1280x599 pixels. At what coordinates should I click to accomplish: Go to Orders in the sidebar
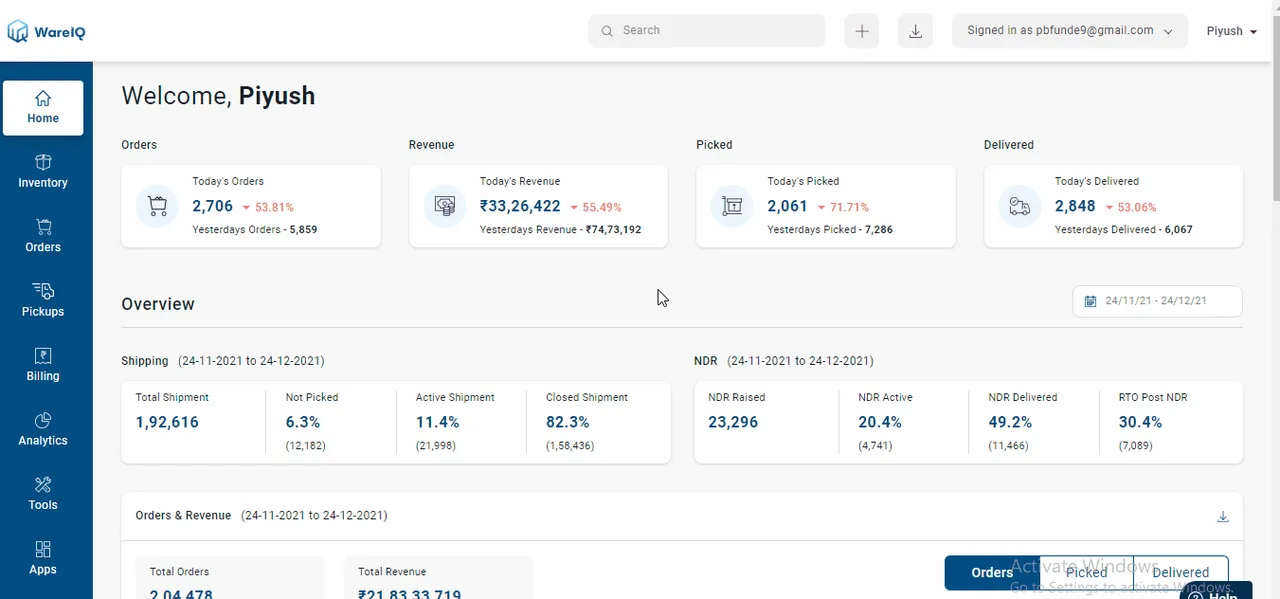(x=43, y=237)
